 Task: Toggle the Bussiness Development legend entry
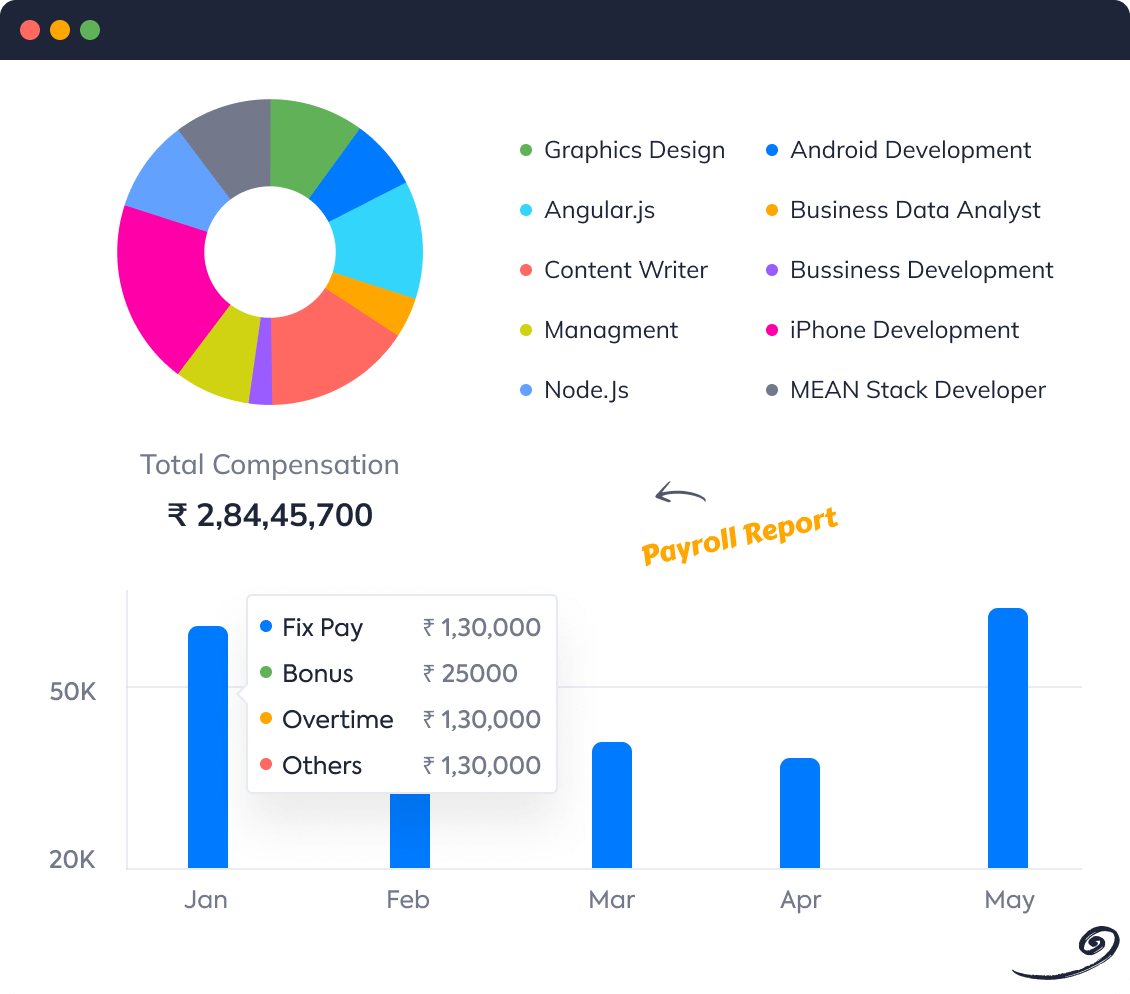771,270
